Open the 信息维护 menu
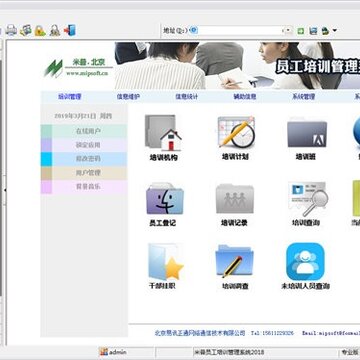Viewport: 360px width, 360px height. [x=128, y=97]
